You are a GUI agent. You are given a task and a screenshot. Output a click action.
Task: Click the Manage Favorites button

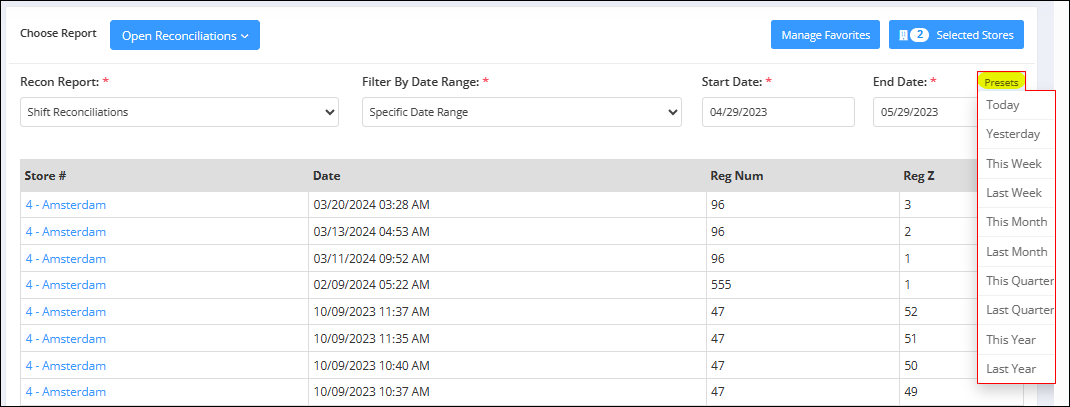826,35
